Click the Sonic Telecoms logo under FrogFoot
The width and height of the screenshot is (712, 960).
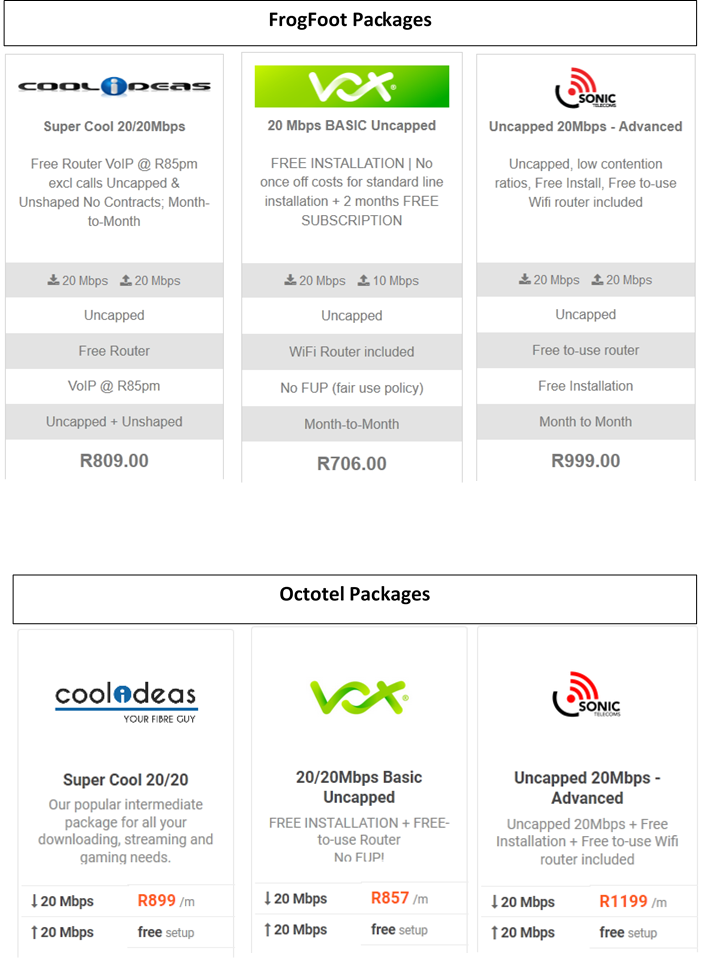[x=586, y=88]
